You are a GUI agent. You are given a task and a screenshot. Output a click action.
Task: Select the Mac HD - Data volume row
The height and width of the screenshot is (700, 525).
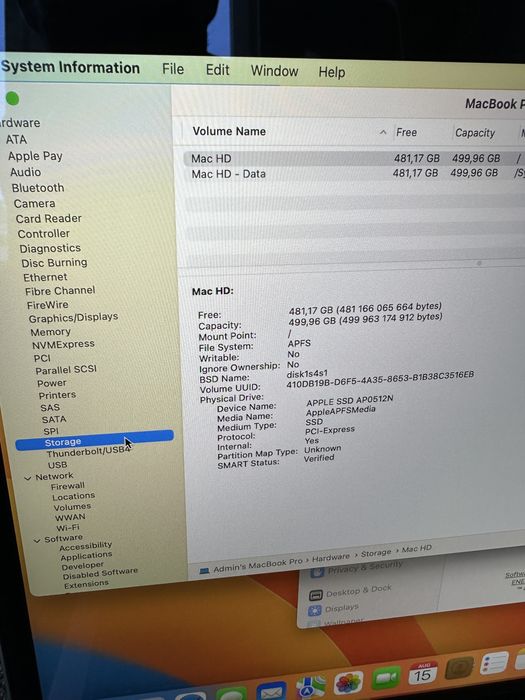tap(354, 173)
